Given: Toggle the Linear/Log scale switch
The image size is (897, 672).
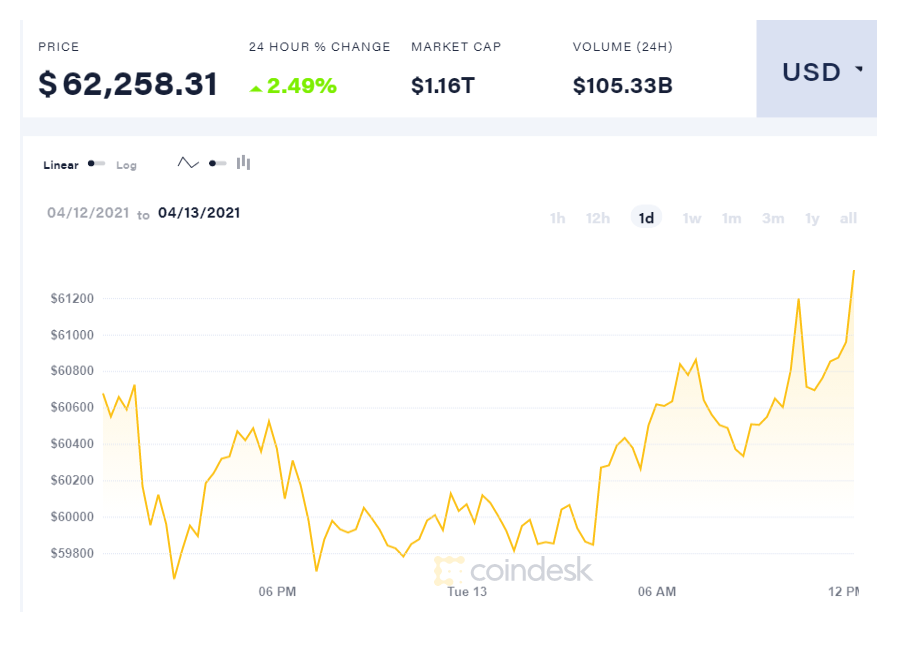Looking at the screenshot, I should [x=96, y=164].
